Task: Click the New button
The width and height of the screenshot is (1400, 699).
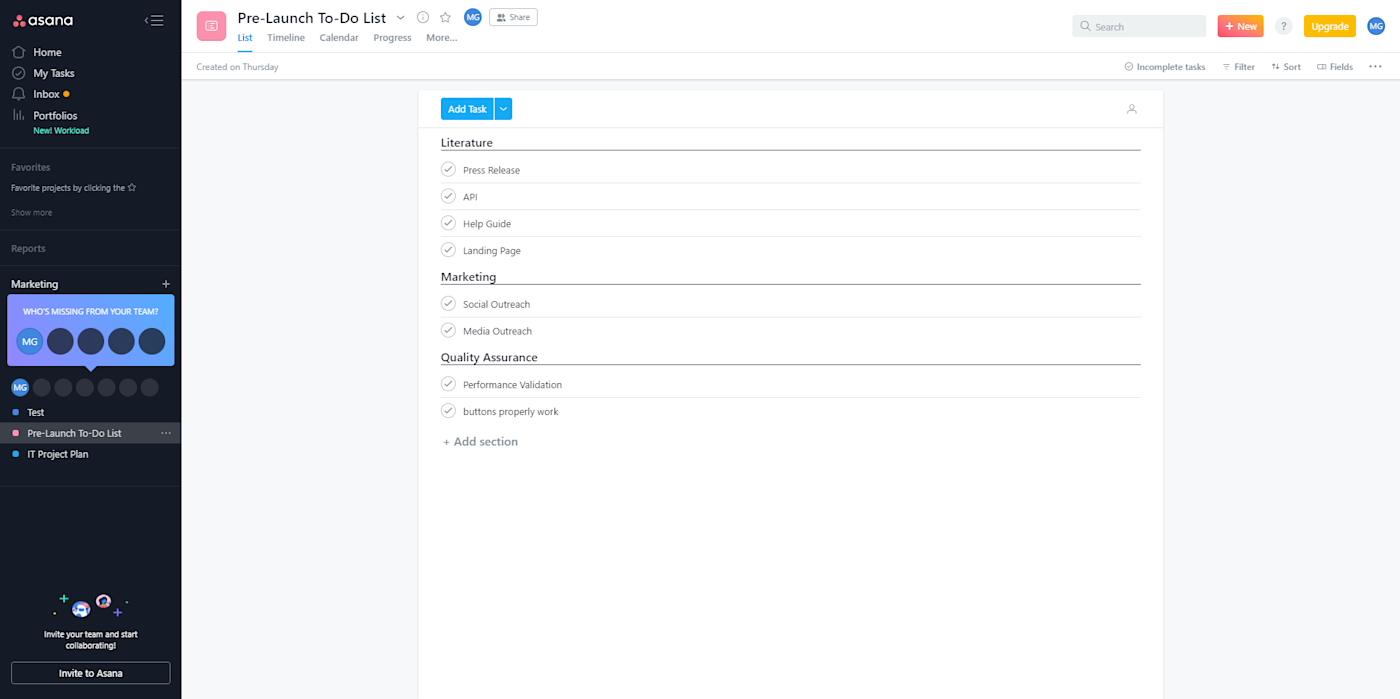Action: coord(1240,26)
